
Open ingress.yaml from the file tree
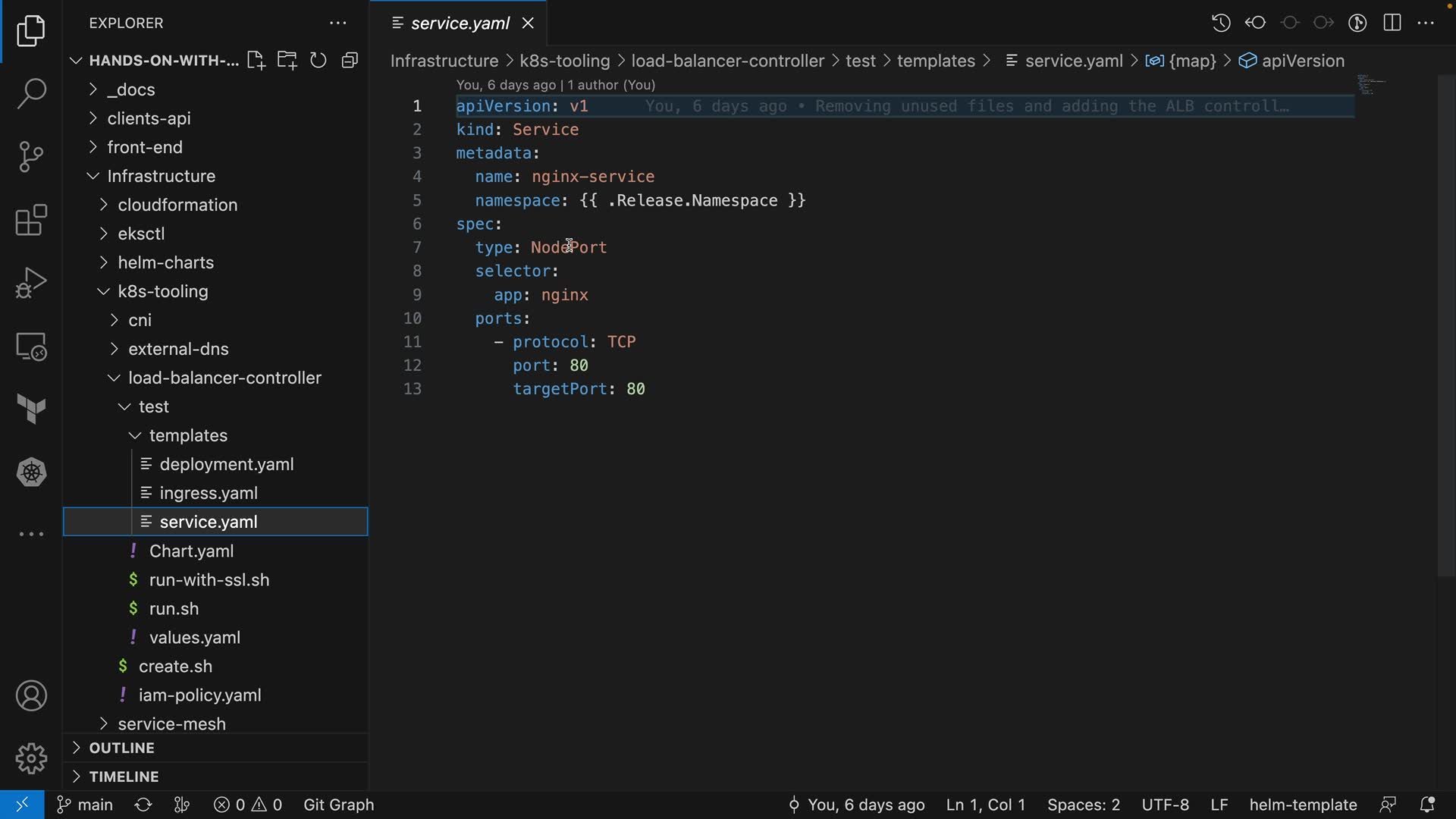pos(209,493)
